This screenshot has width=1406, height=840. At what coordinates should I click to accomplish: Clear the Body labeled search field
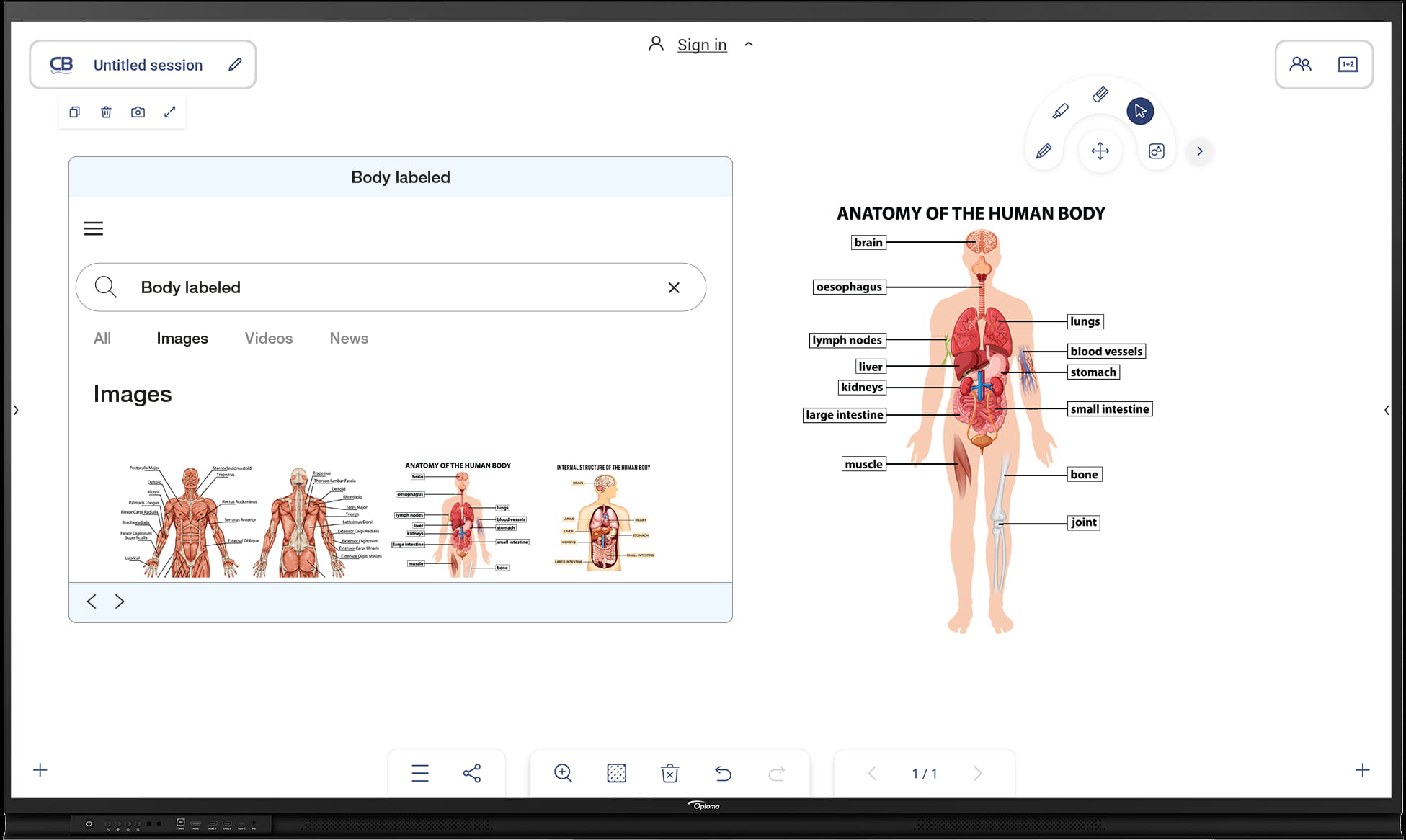pyautogui.click(x=674, y=287)
